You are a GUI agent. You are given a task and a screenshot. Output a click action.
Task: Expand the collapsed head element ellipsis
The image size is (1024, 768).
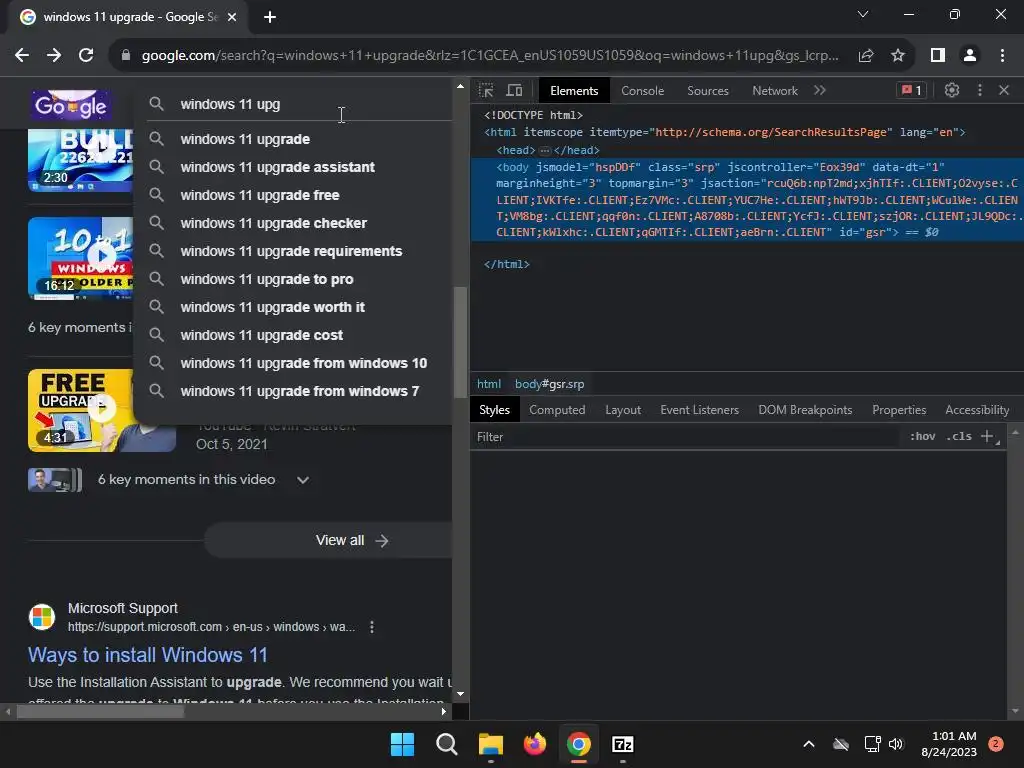(545, 150)
